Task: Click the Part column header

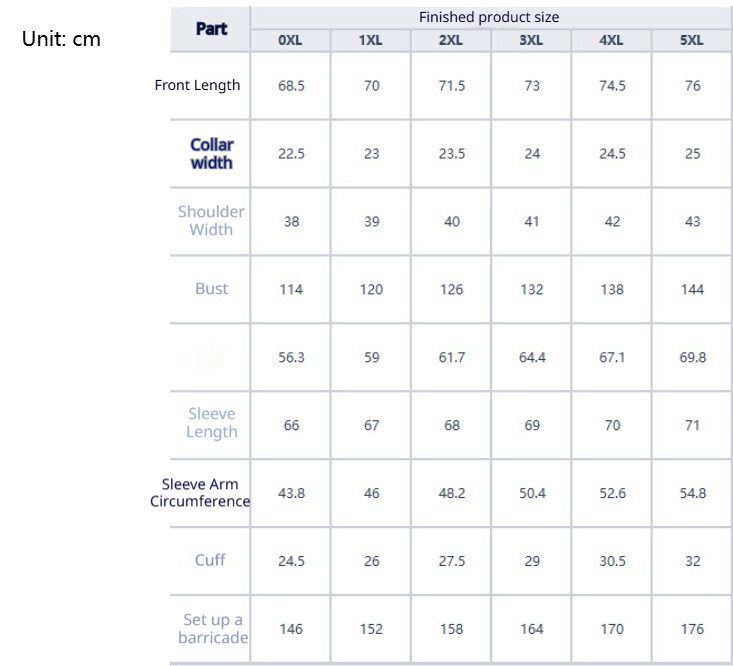Action: [211, 29]
